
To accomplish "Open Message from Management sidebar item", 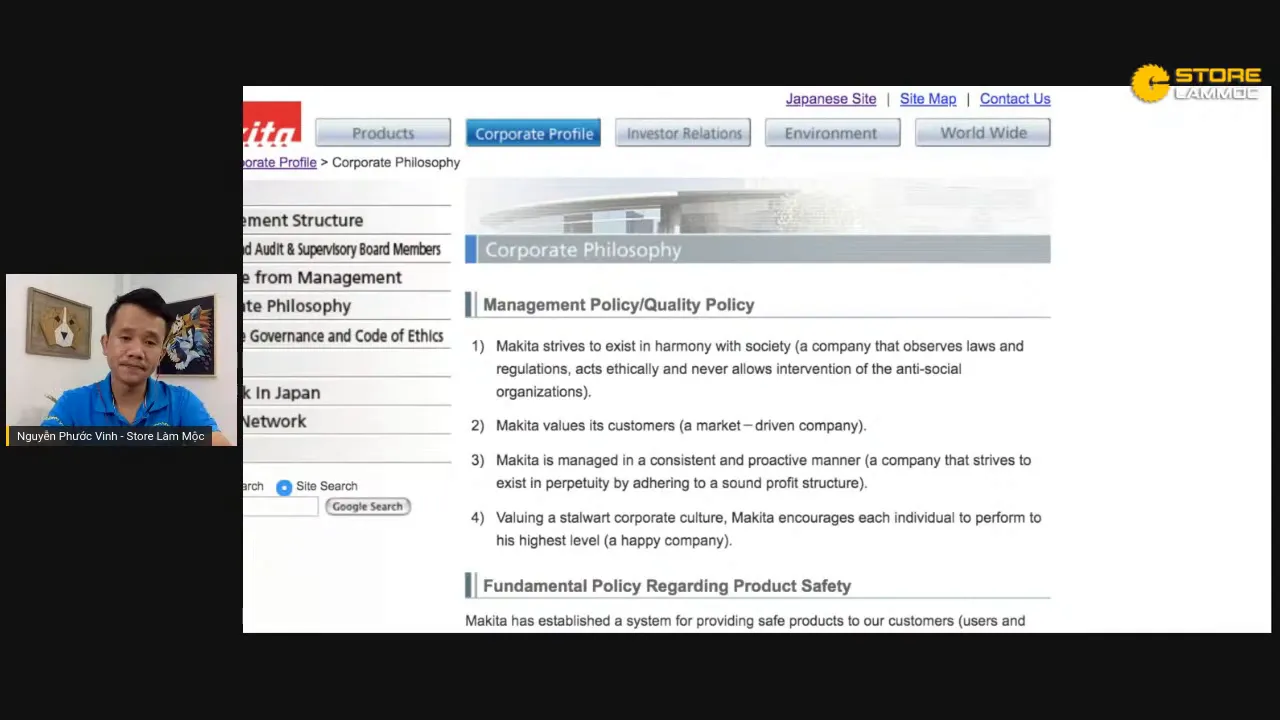I will tap(346, 278).
